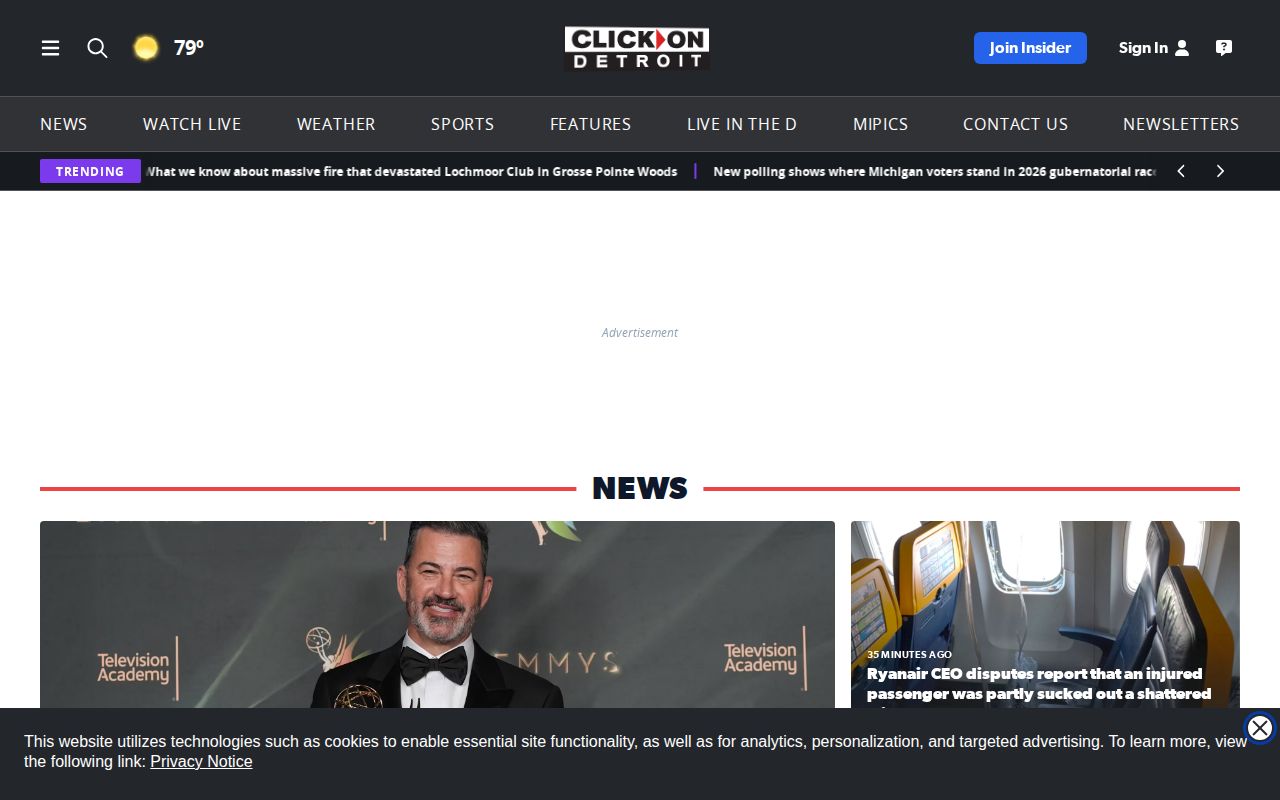Open trending story on Michigan gubernatorial polling
The image size is (1280, 800).
(934, 171)
